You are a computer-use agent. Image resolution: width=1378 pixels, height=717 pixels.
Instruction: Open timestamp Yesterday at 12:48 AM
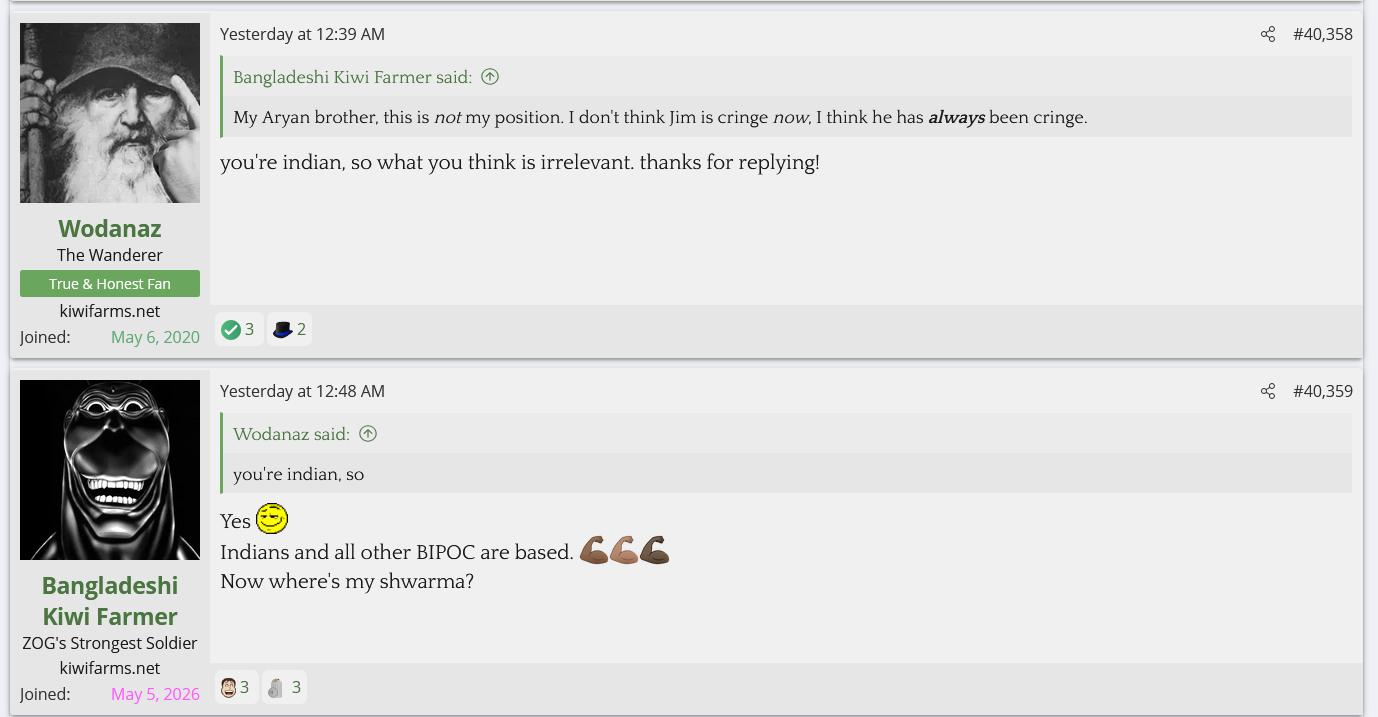[302, 392]
